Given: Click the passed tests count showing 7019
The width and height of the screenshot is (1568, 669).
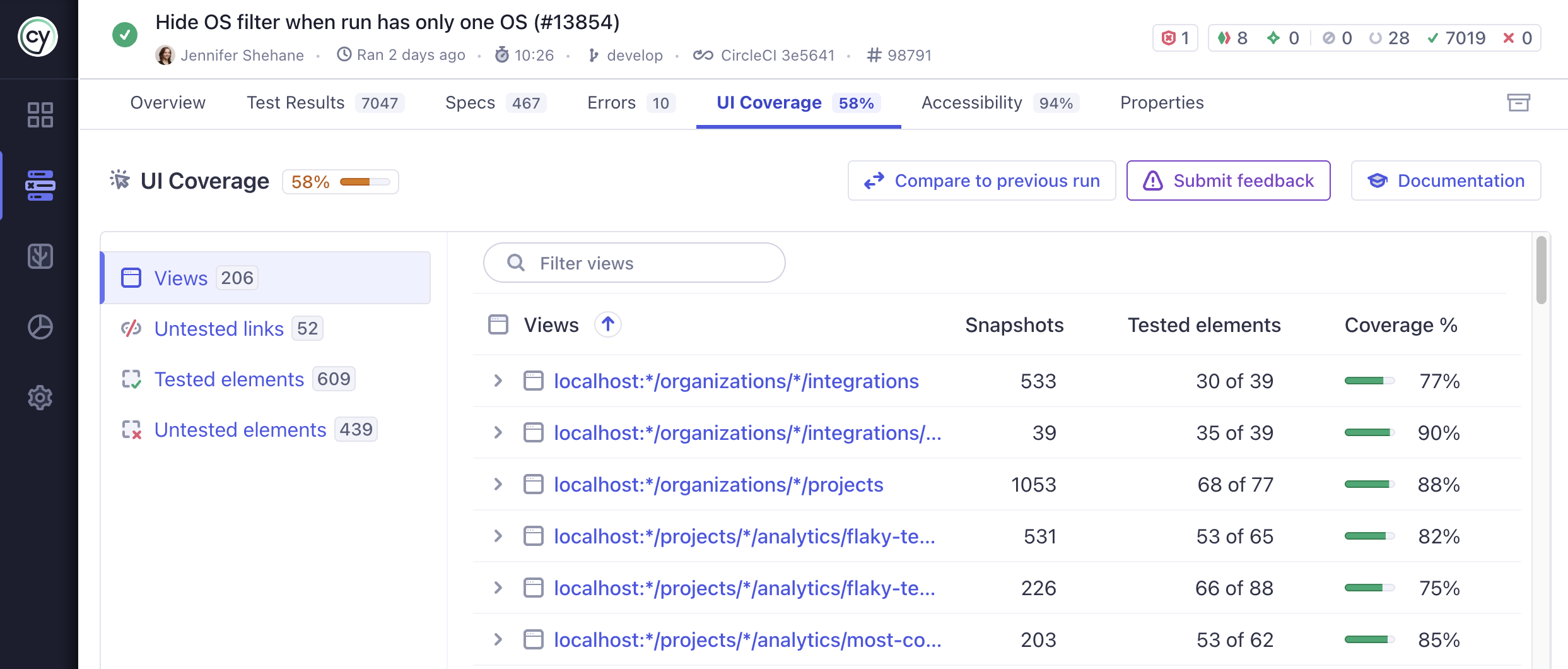Looking at the screenshot, I should (x=1456, y=38).
